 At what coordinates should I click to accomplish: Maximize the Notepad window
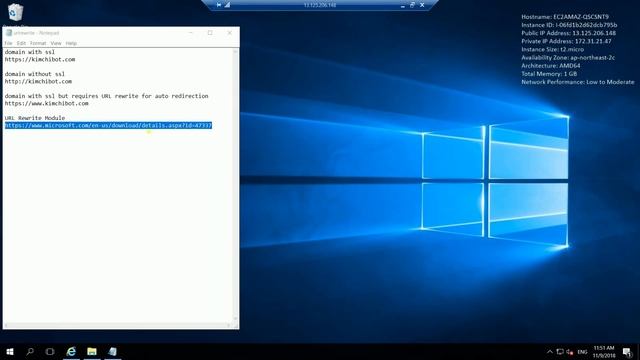pos(210,33)
